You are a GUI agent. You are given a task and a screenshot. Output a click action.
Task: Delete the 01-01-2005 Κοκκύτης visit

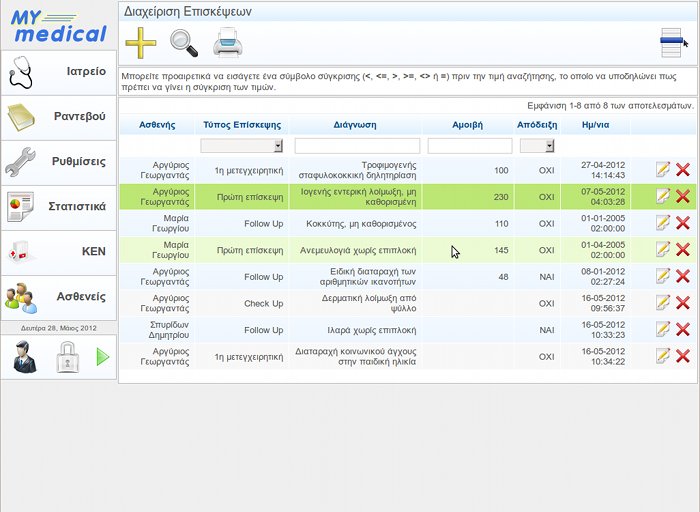pyautogui.click(x=683, y=223)
